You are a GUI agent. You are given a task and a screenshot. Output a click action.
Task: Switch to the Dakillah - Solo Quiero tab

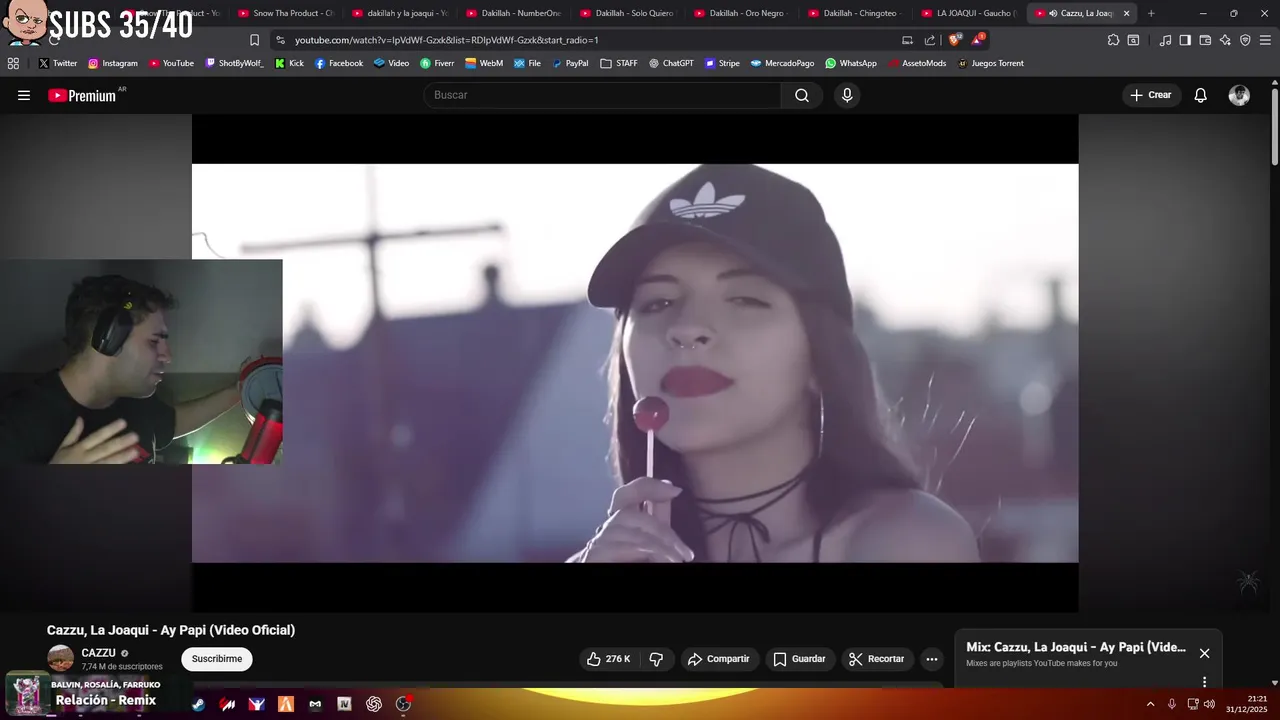click(x=627, y=13)
